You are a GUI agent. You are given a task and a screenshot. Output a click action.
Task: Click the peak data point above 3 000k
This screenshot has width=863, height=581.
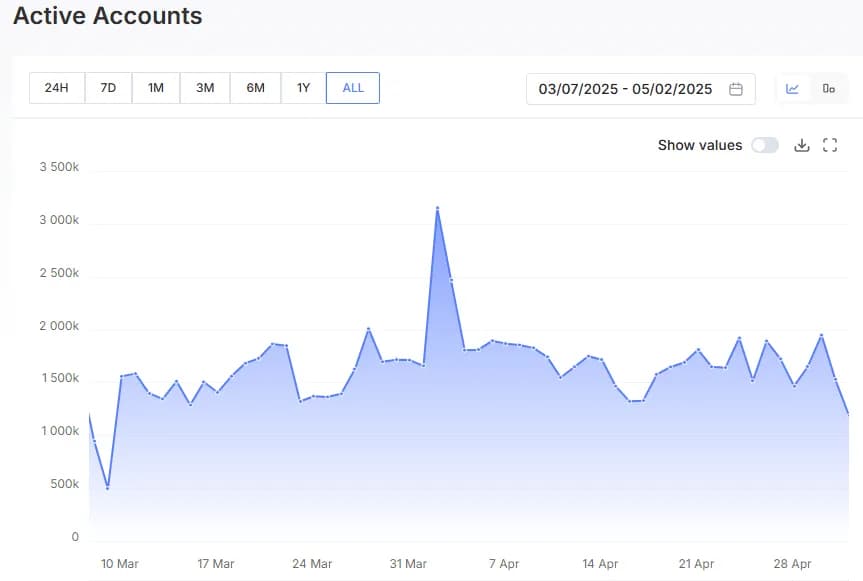[x=438, y=208]
